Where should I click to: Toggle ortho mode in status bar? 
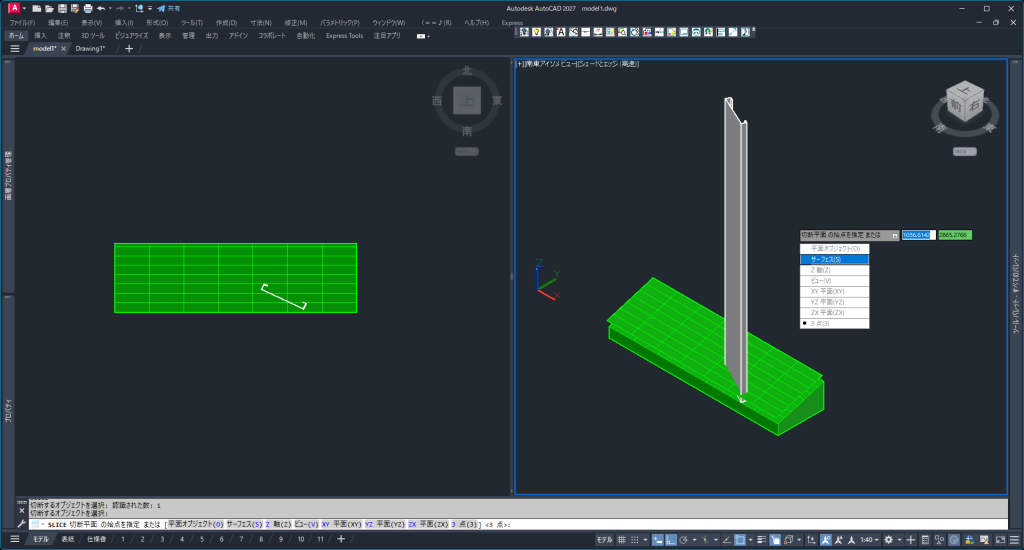point(669,539)
